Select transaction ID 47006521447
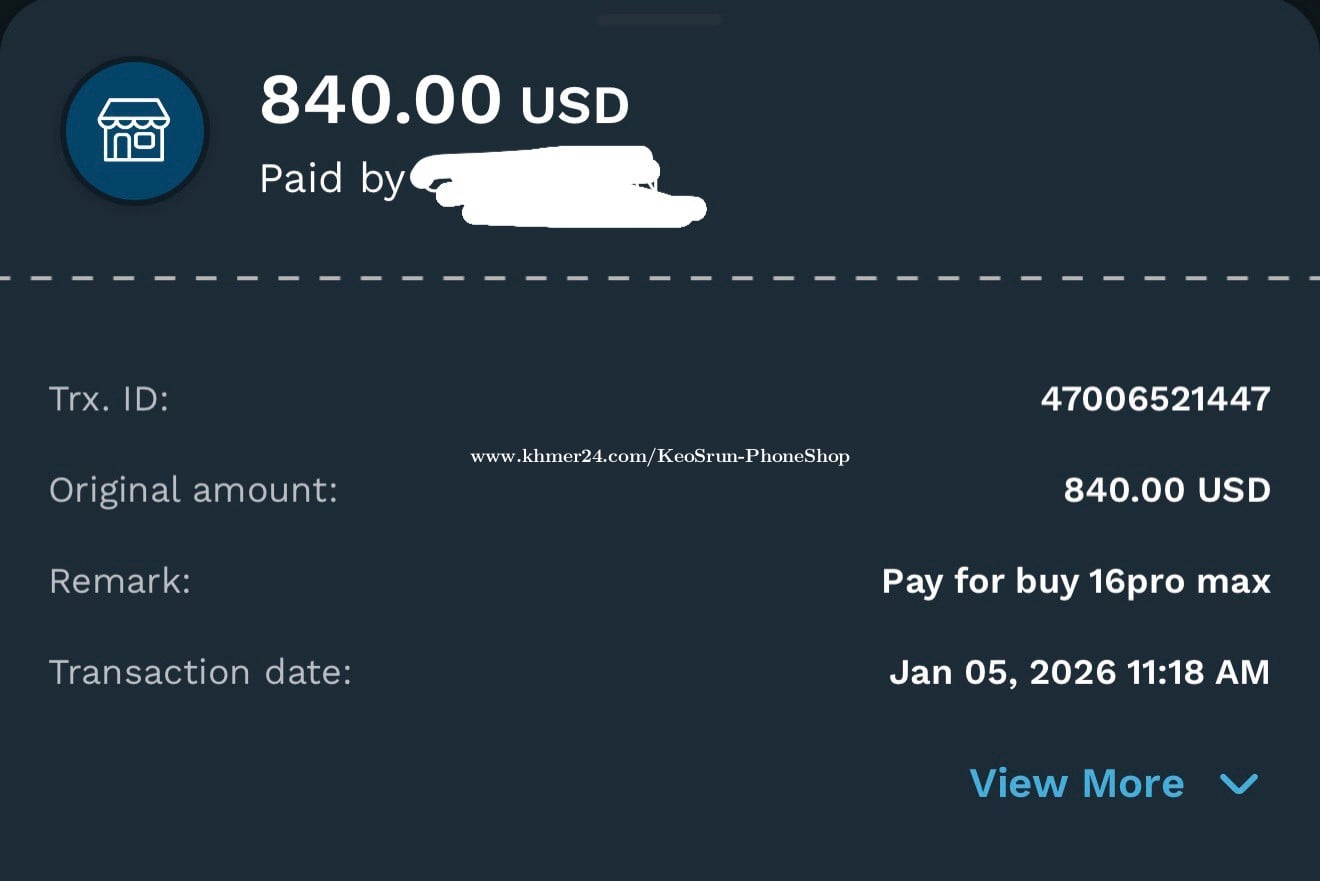The image size is (1320, 881). pos(1155,399)
